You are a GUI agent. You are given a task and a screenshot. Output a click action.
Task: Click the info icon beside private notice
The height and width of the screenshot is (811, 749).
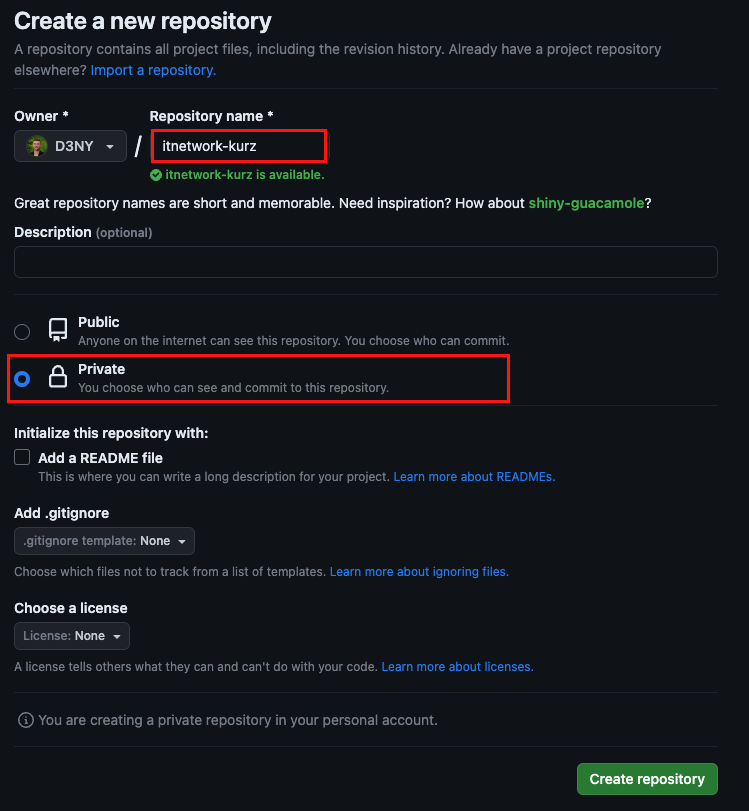click(26, 720)
